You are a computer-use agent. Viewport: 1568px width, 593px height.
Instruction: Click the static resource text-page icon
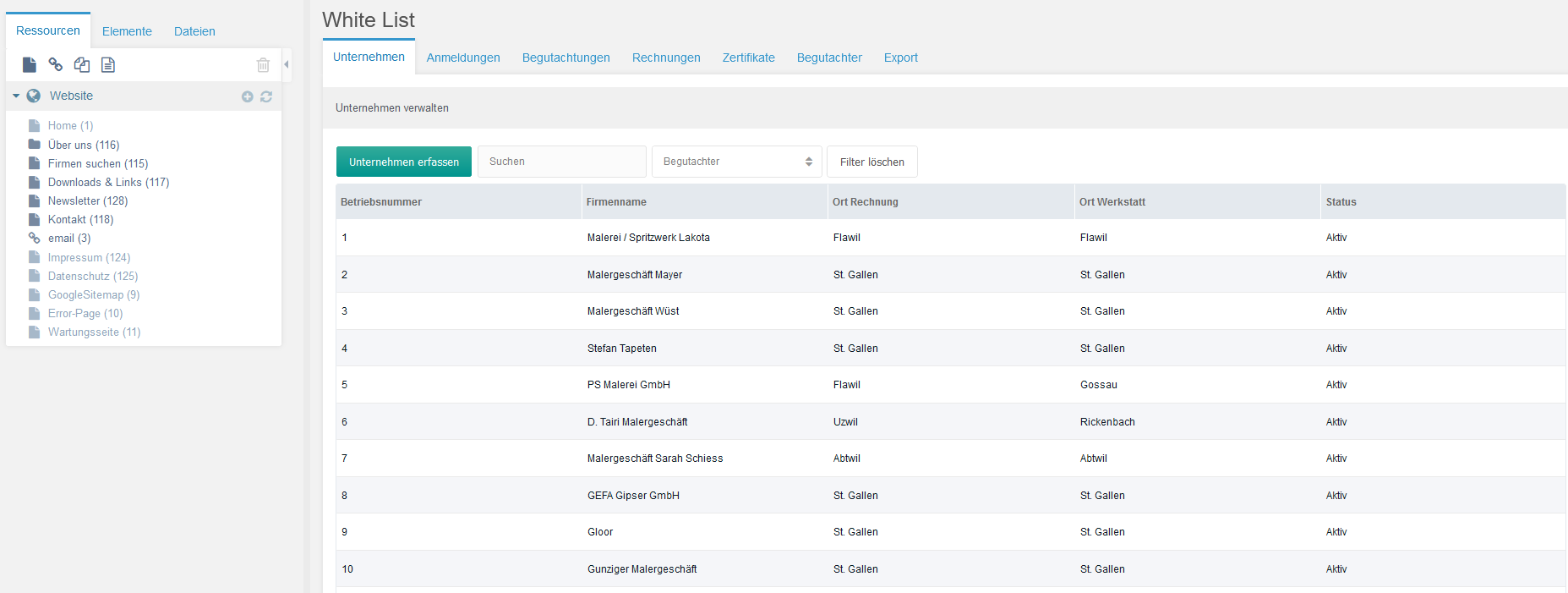pyautogui.click(x=108, y=65)
